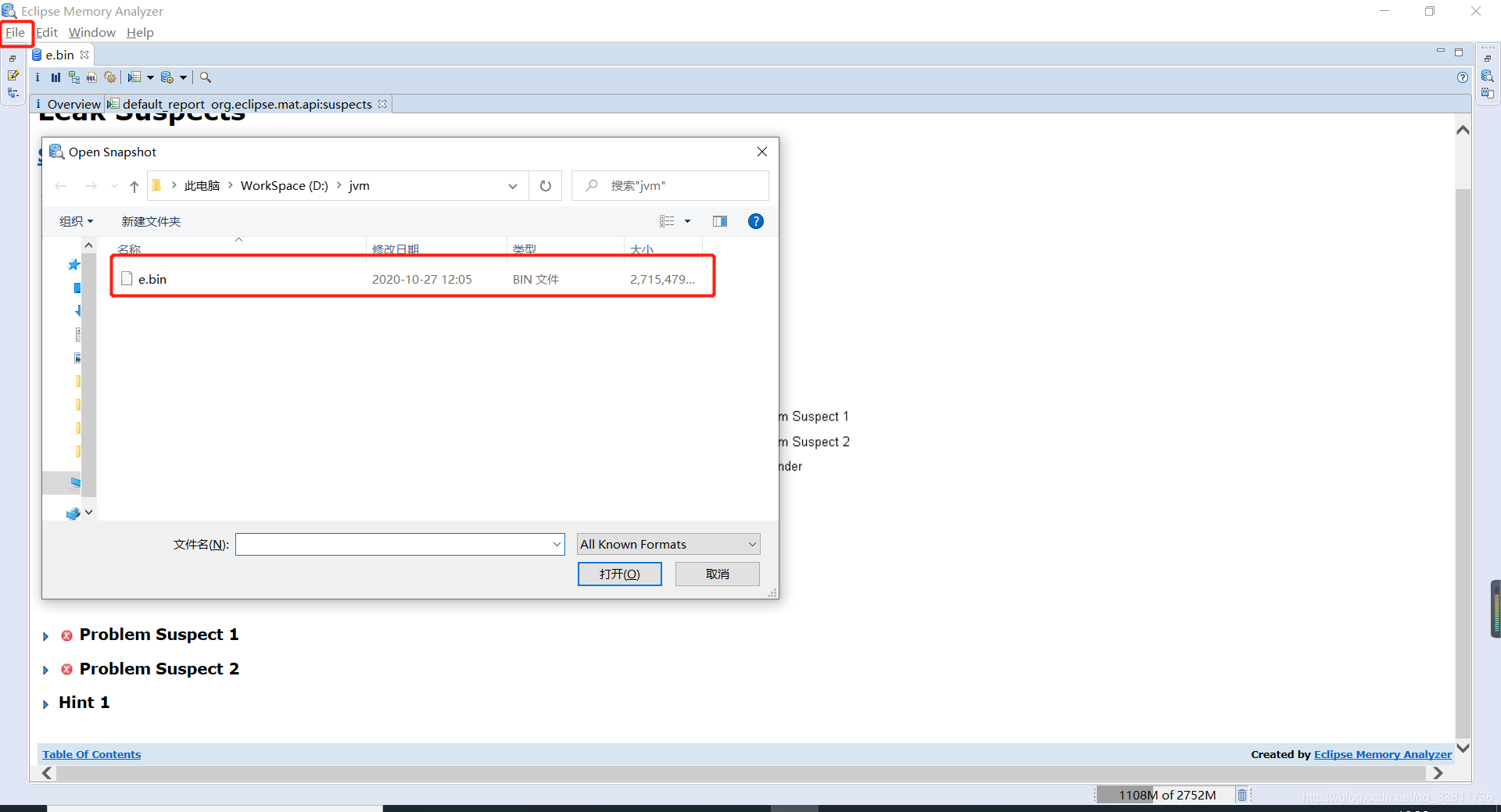Screen dimensions: 1501x812
Task: Expand Problem Suspect 2 section
Action: (46, 671)
